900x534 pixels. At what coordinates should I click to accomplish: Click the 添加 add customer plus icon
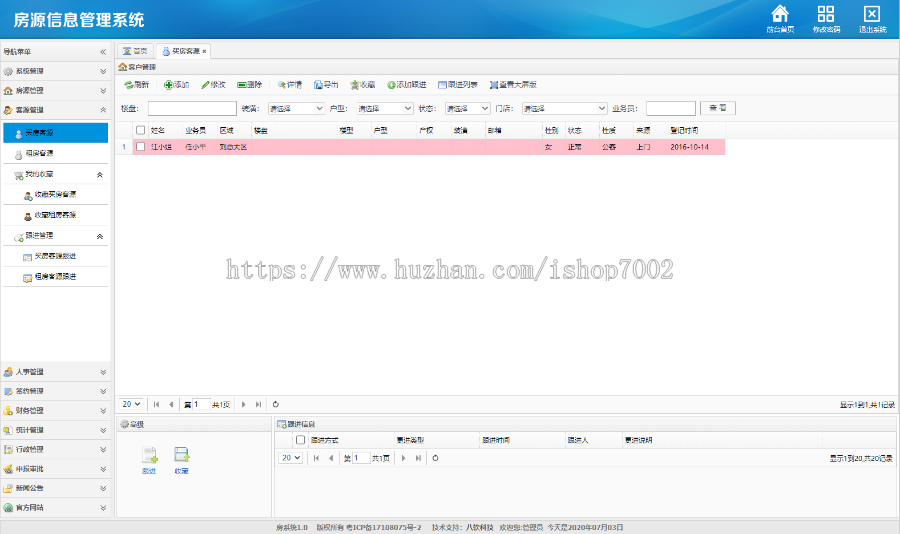pos(168,85)
